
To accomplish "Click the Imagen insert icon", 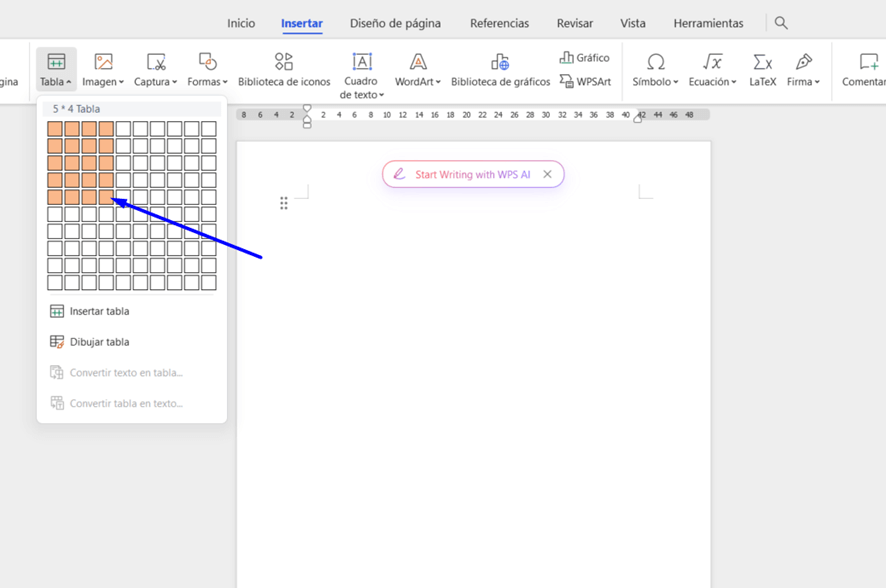I will point(103,61).
